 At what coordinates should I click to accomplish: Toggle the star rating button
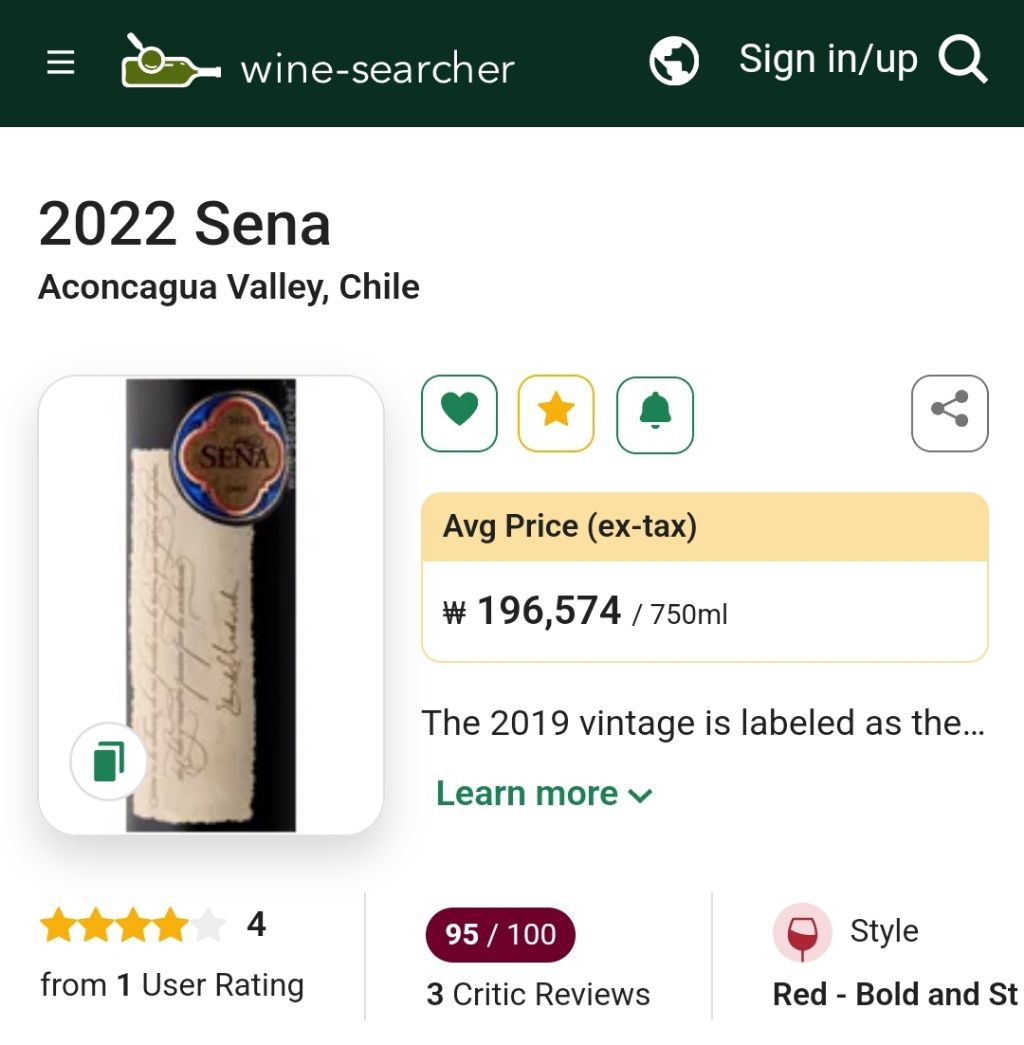click(x=556, y=413)
